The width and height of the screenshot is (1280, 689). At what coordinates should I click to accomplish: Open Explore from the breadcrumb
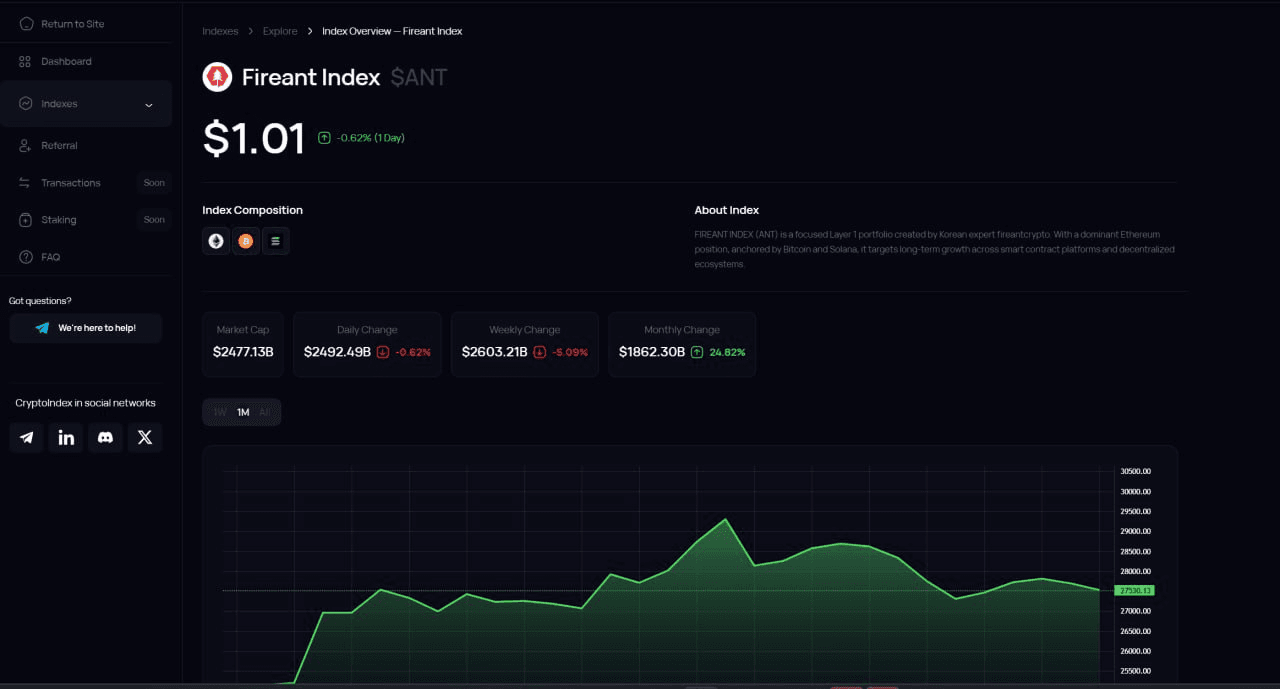(280, 31)
